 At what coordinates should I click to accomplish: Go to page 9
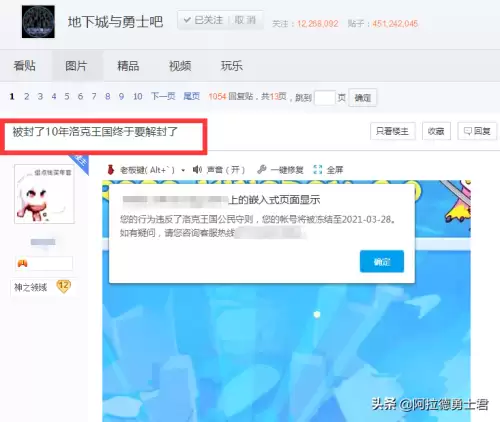point(121,97)
